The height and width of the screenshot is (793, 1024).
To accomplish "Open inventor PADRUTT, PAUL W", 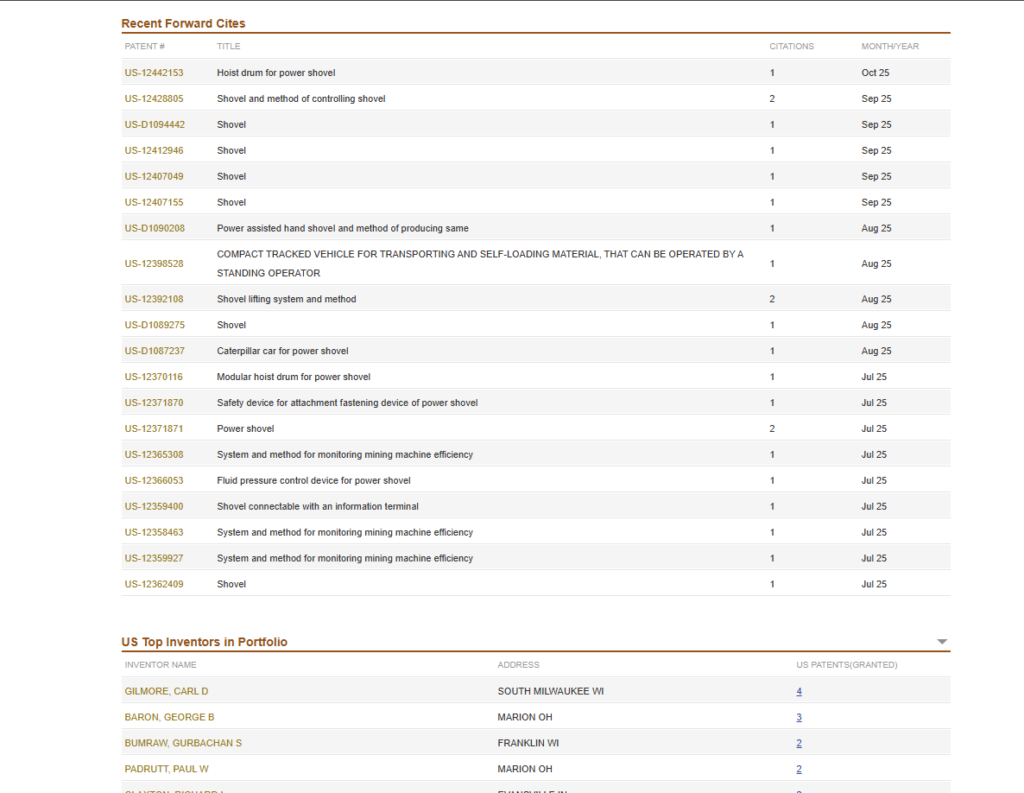I will (168, 770).
